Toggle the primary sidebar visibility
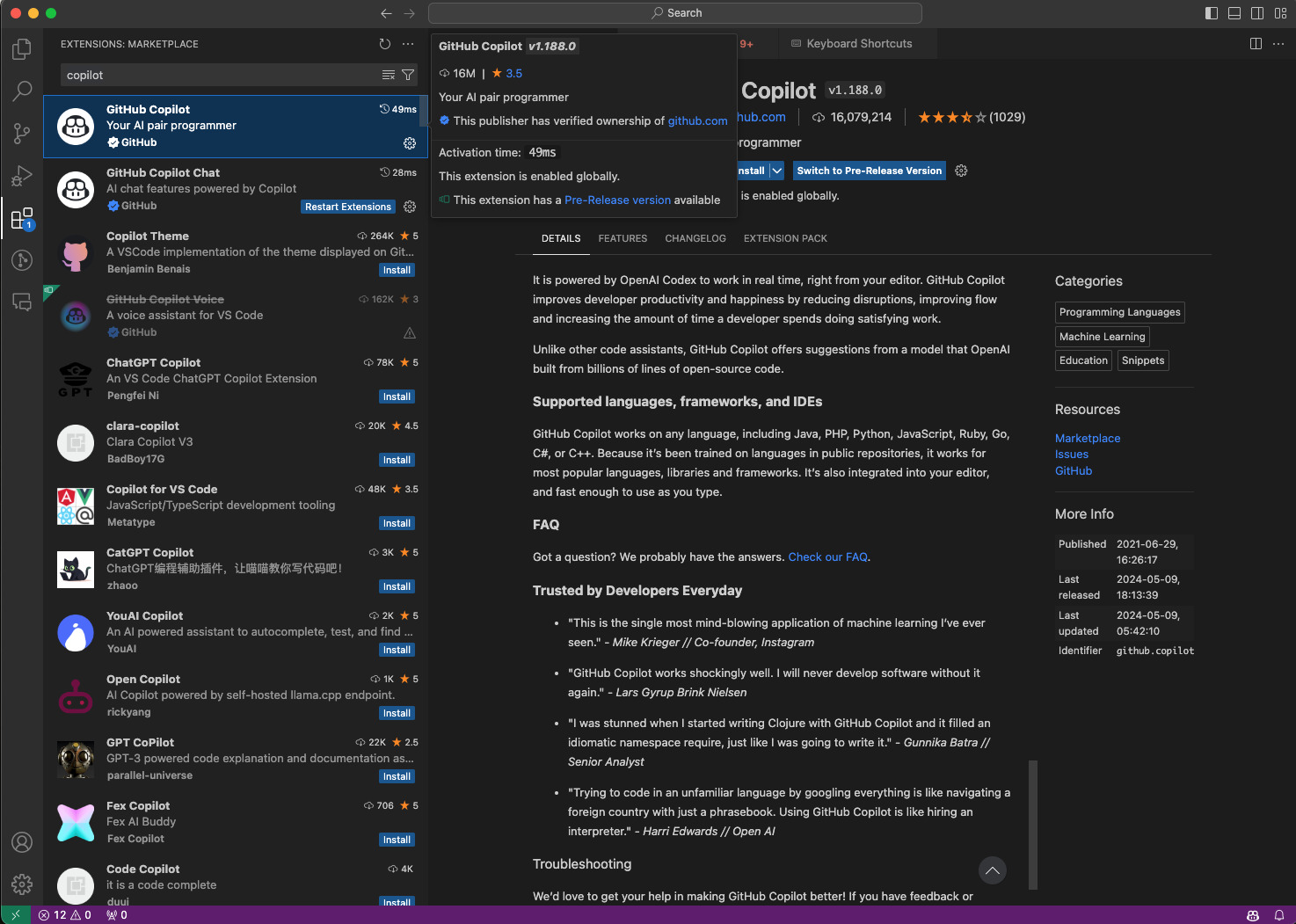1296x924 pixels. [1211, 12]
